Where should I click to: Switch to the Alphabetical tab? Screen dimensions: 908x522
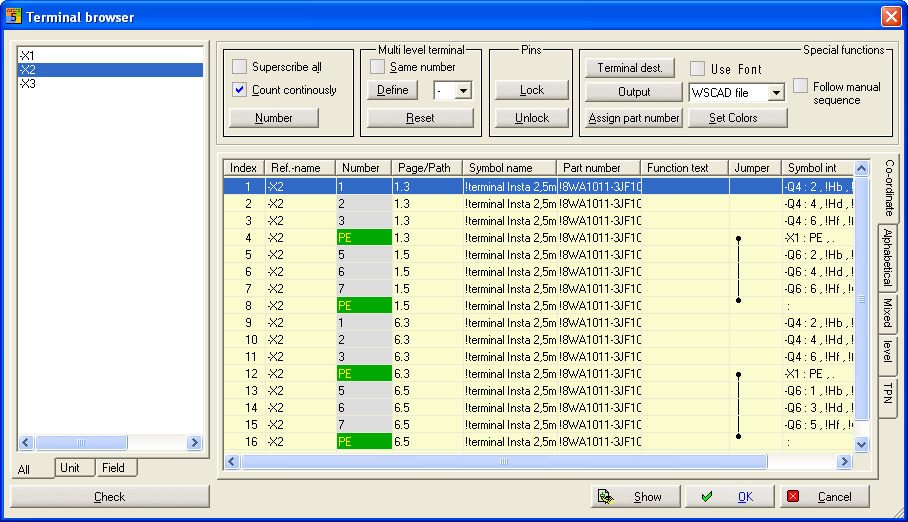coord(887,257)
